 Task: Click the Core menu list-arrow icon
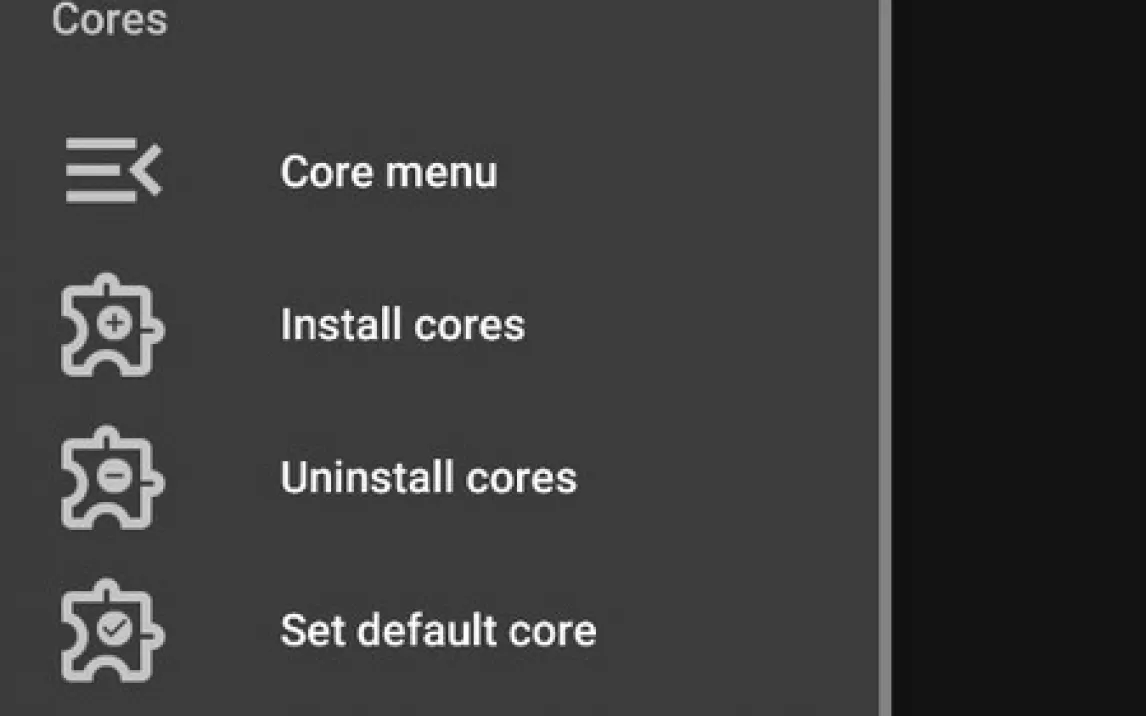pos(113,171)
